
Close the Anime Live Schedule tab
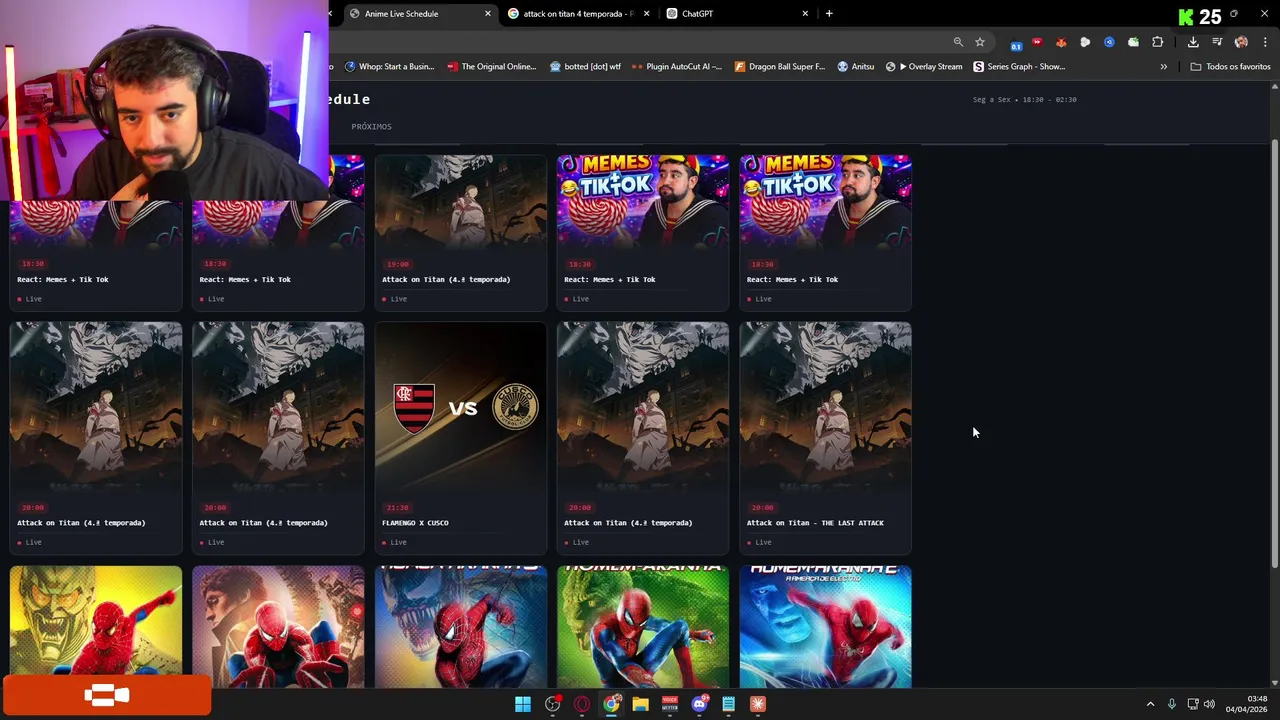tap(488, 14)
